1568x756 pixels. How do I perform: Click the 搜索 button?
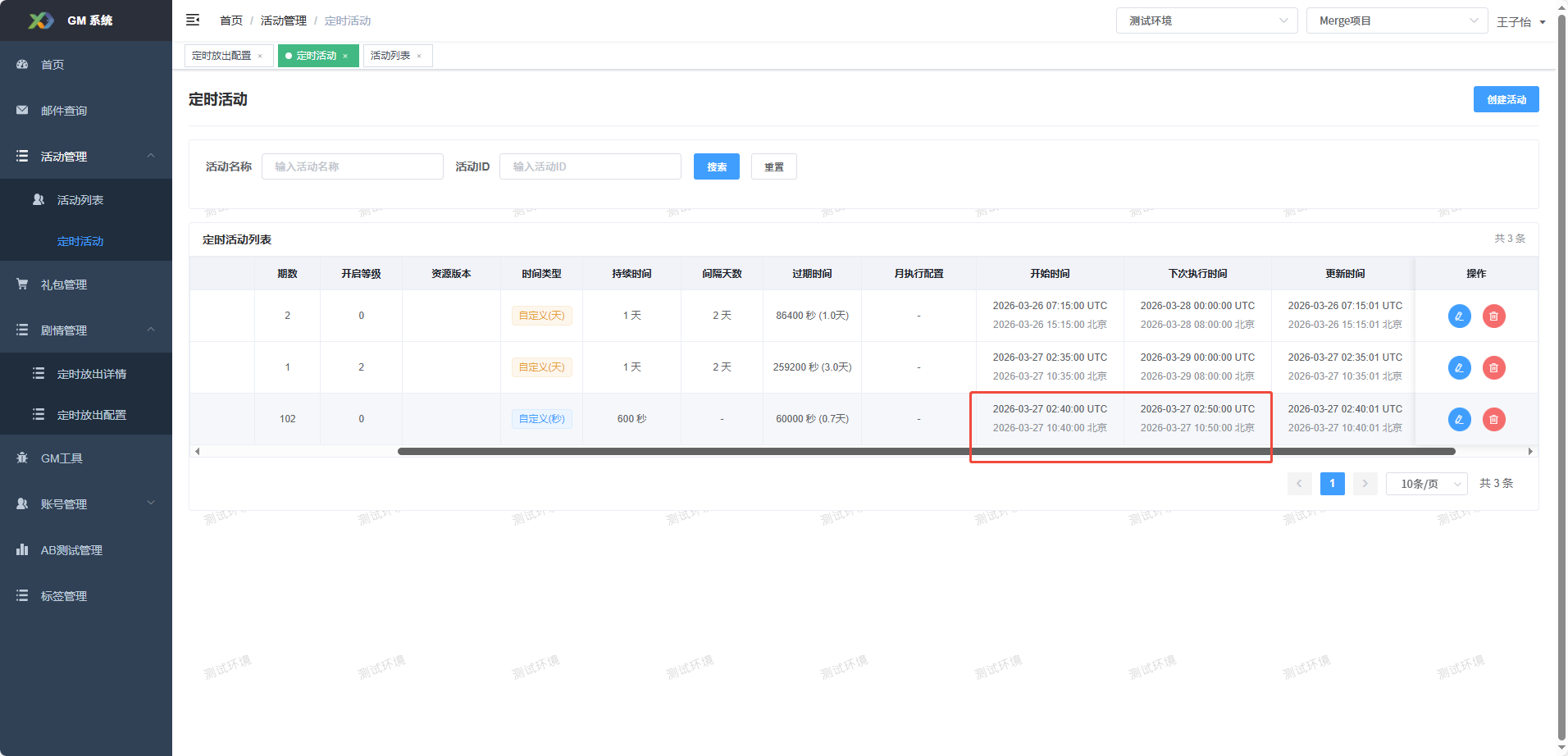(x=716, y=166)
